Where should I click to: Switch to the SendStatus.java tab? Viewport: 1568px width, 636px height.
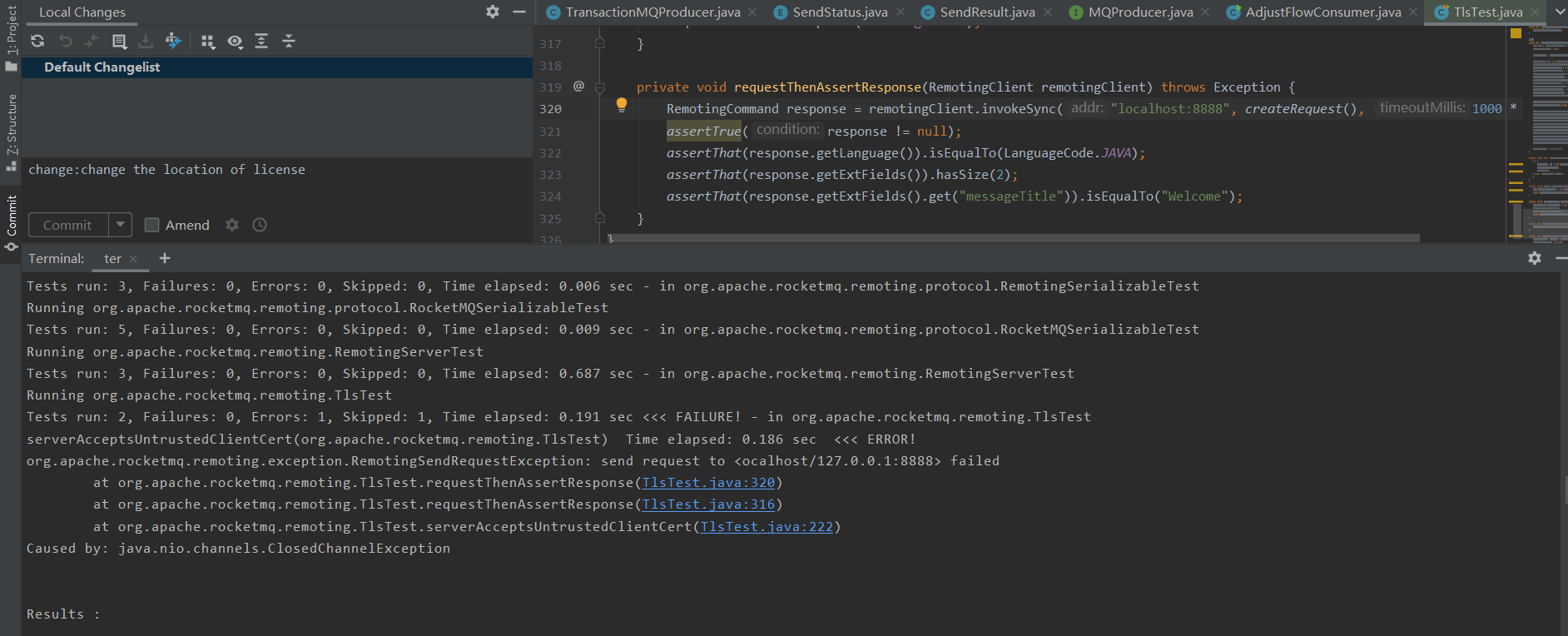[x=840, y=12]
